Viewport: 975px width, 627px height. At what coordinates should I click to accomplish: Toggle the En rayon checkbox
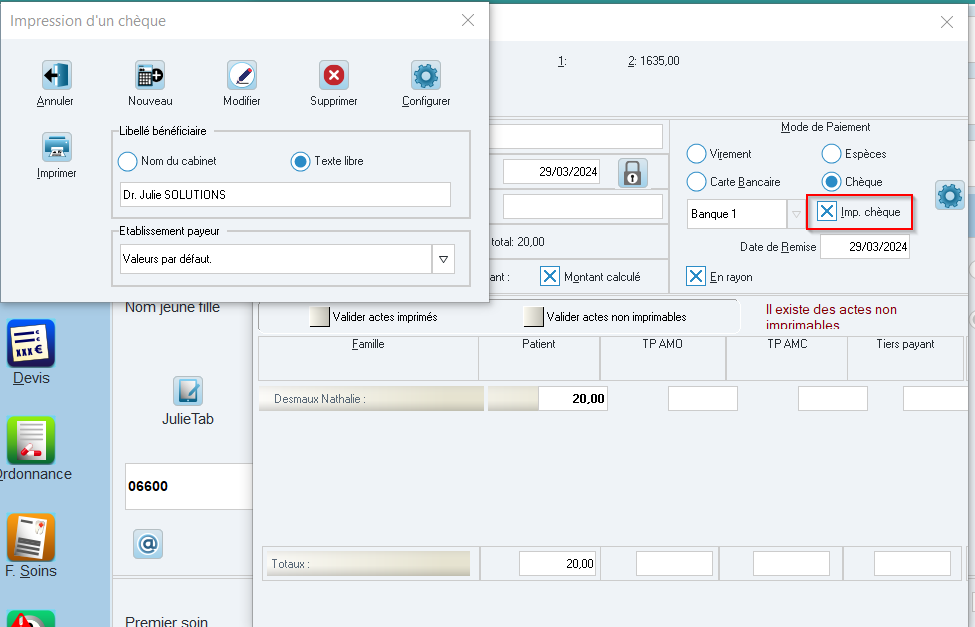(696, 276)
